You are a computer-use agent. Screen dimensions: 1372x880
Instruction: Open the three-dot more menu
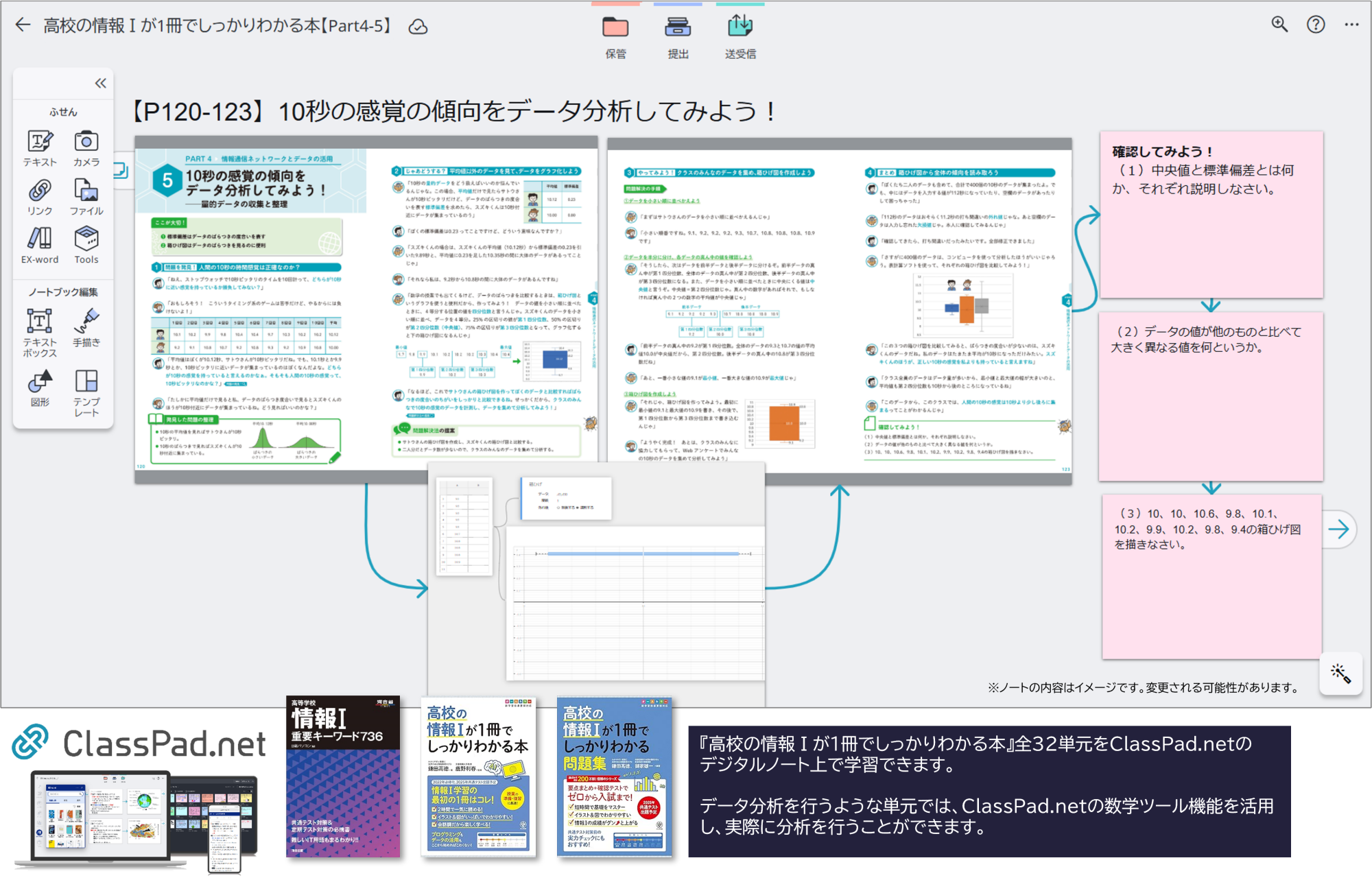(1351, 25)
